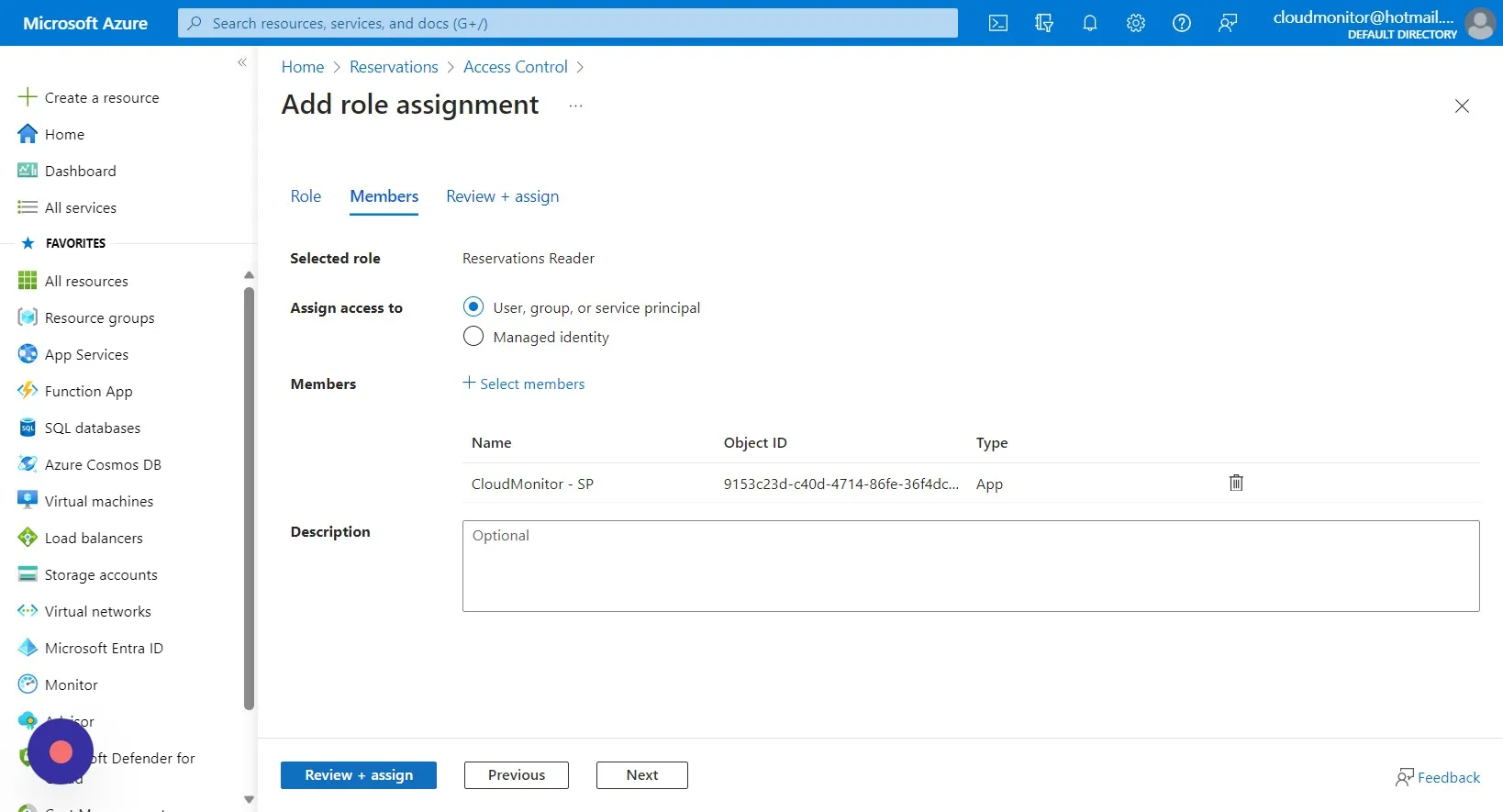Click the App type cell
Viewport: 1503px width, 812px height.
(x=989, y=484)
